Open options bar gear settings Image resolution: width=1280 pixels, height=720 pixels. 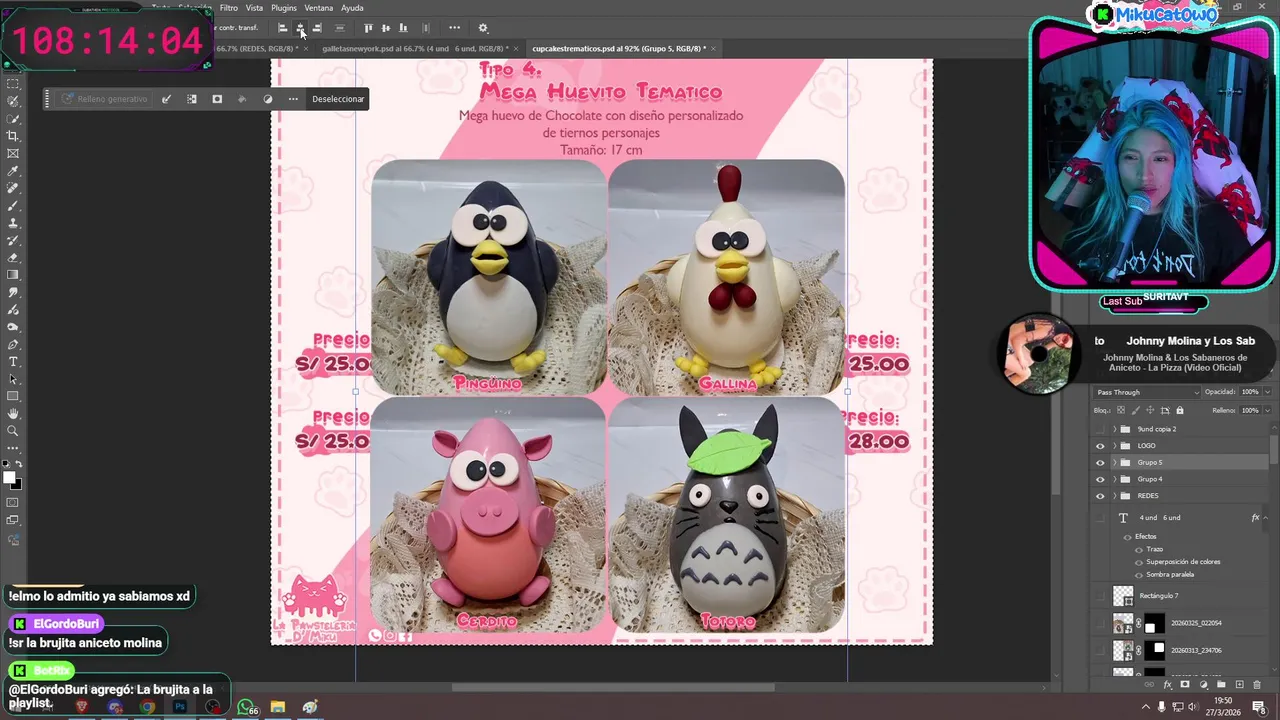[483, 28]
